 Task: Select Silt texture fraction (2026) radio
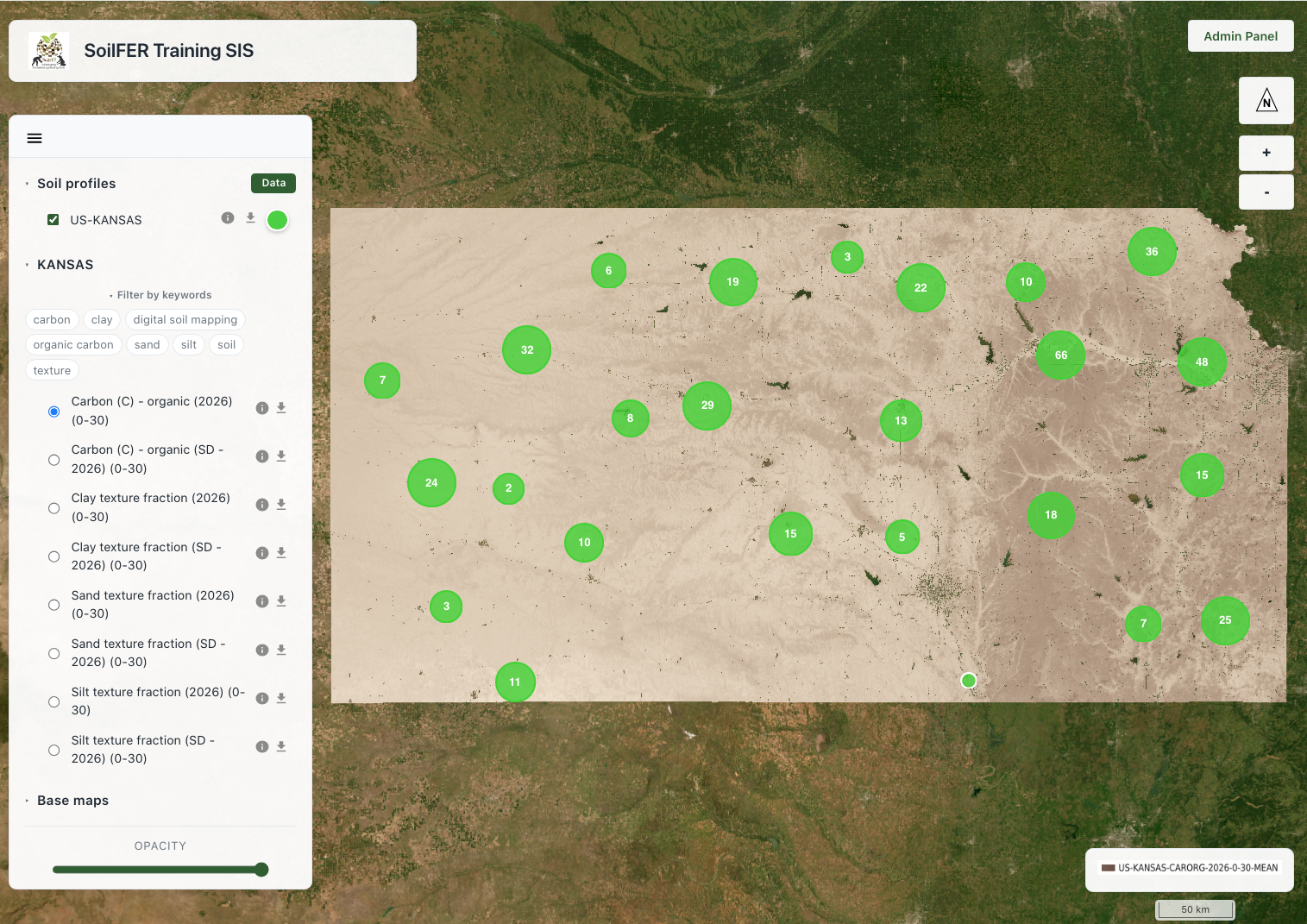pyautogui.click(x=54, y=701)
